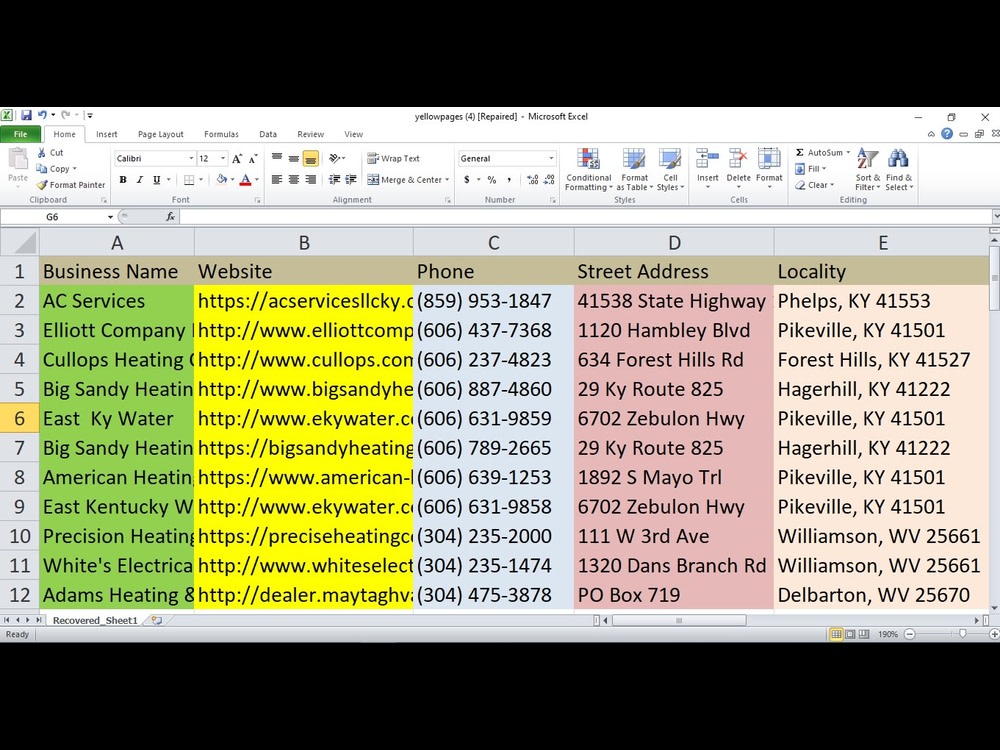Viewport: 1000px width, 750px height.
Task: Activate the Format Painter
Action: 71,185
